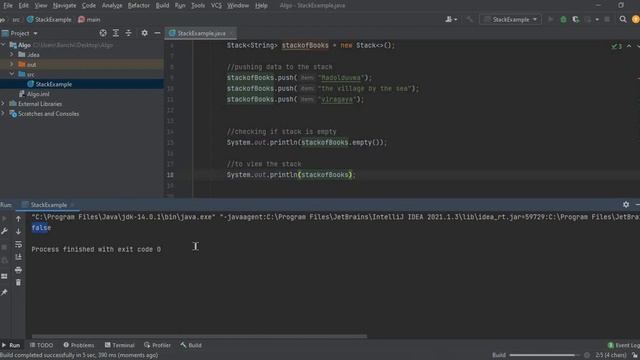Image resolution: width=640 pixels, height=360 pixels.
Task: Go to previous highlighted problem arrow
Action: click(x=629, y=46)
